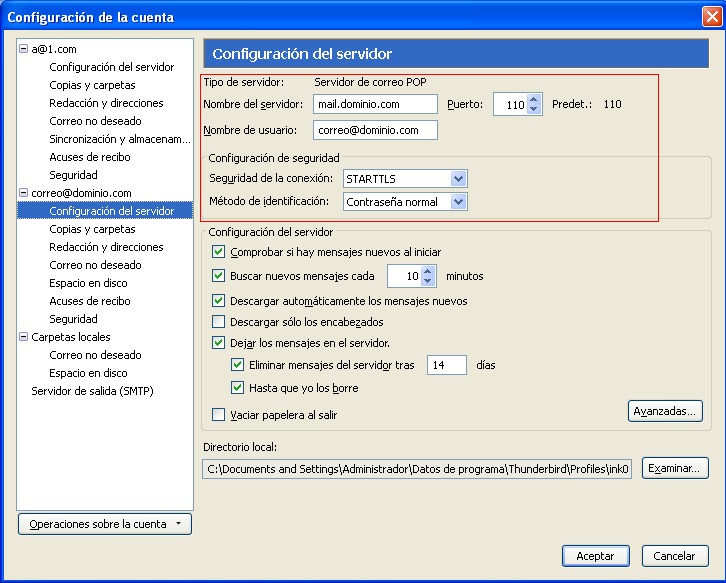The width and height of the screenshot is (726, 583).
Task: Increase the Puerto number with up arrow
Action: pos(534,99)
